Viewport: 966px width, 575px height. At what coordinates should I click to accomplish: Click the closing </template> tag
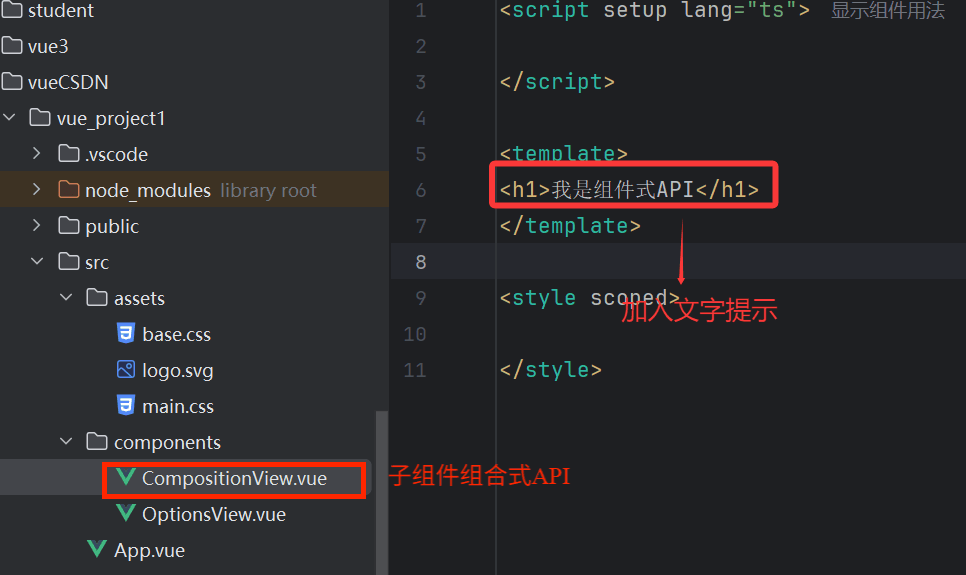(x=570, y=226)
